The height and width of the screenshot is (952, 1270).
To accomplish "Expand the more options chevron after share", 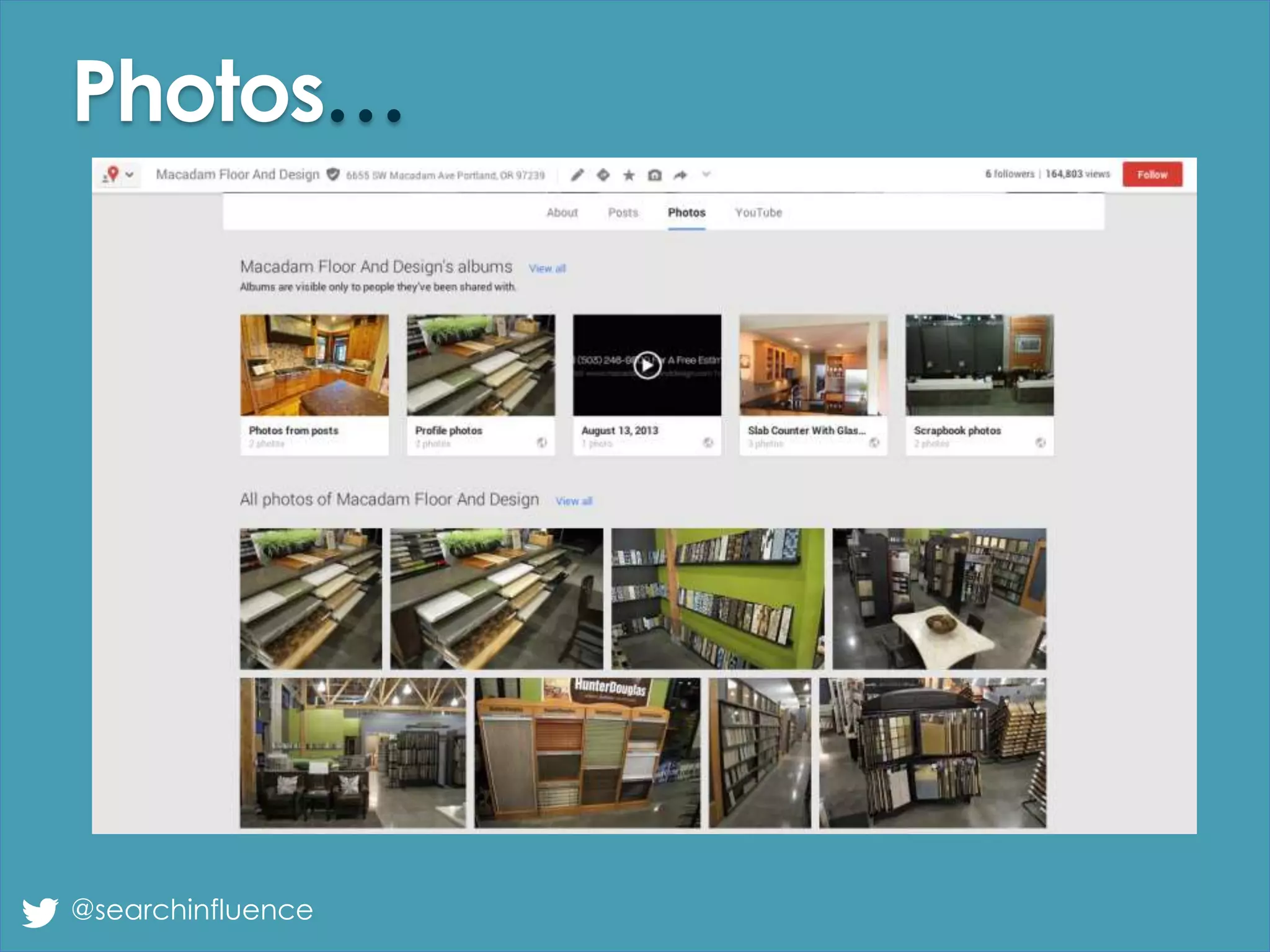I will [706, 175].
